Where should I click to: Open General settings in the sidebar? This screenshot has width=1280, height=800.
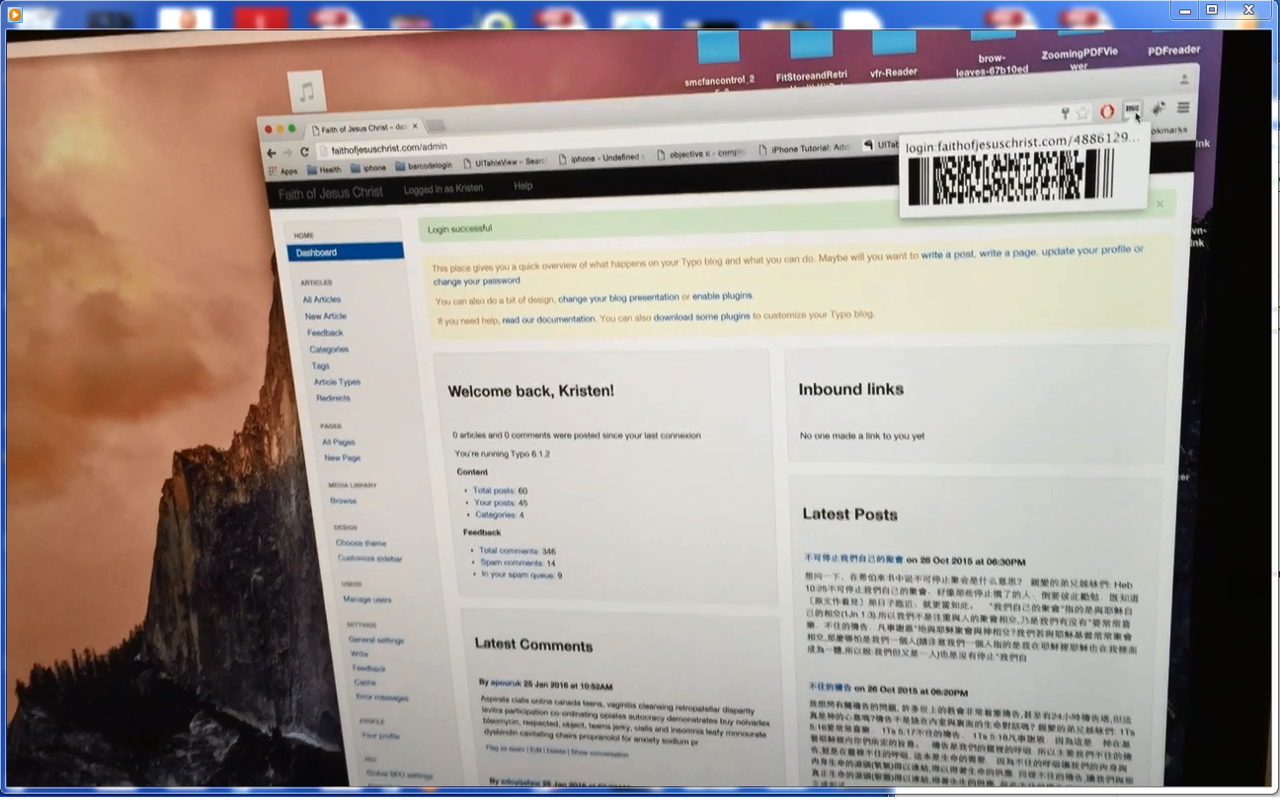click(x=376, y=640)
